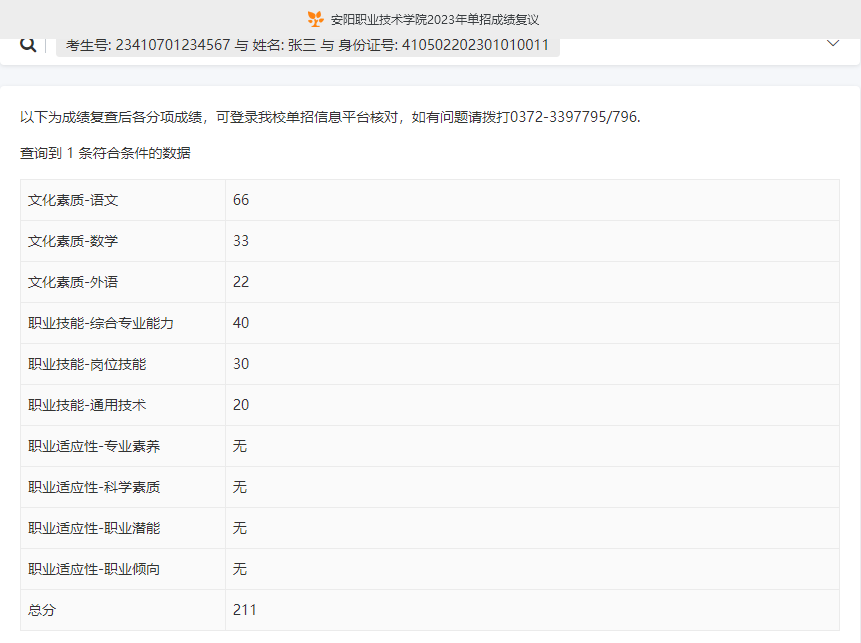Select the 职业适应性-职业倾向 row label
The width and height of the screenshot is (861, 643).
pos(94,569)
